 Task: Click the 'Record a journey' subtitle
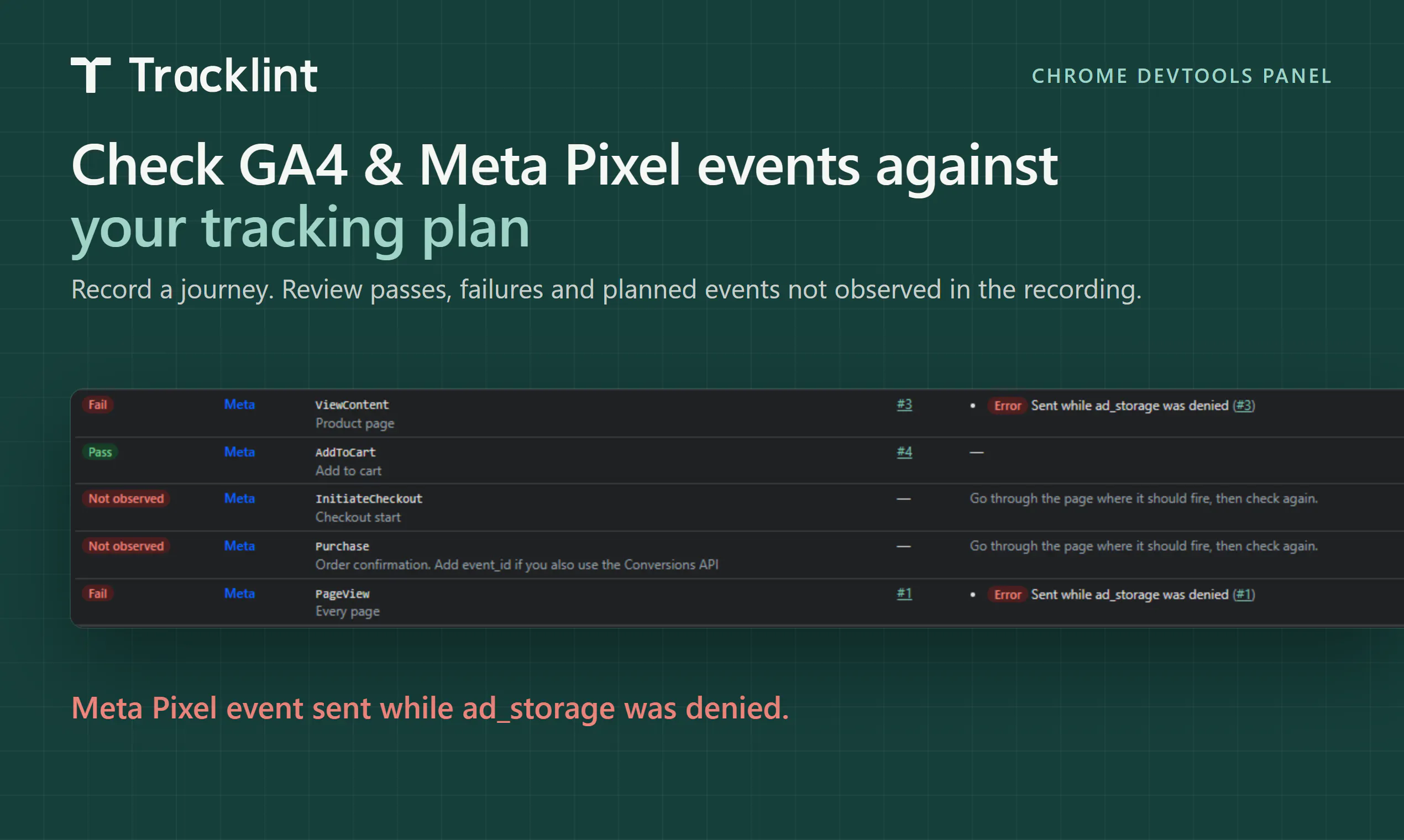coord(606,290)
